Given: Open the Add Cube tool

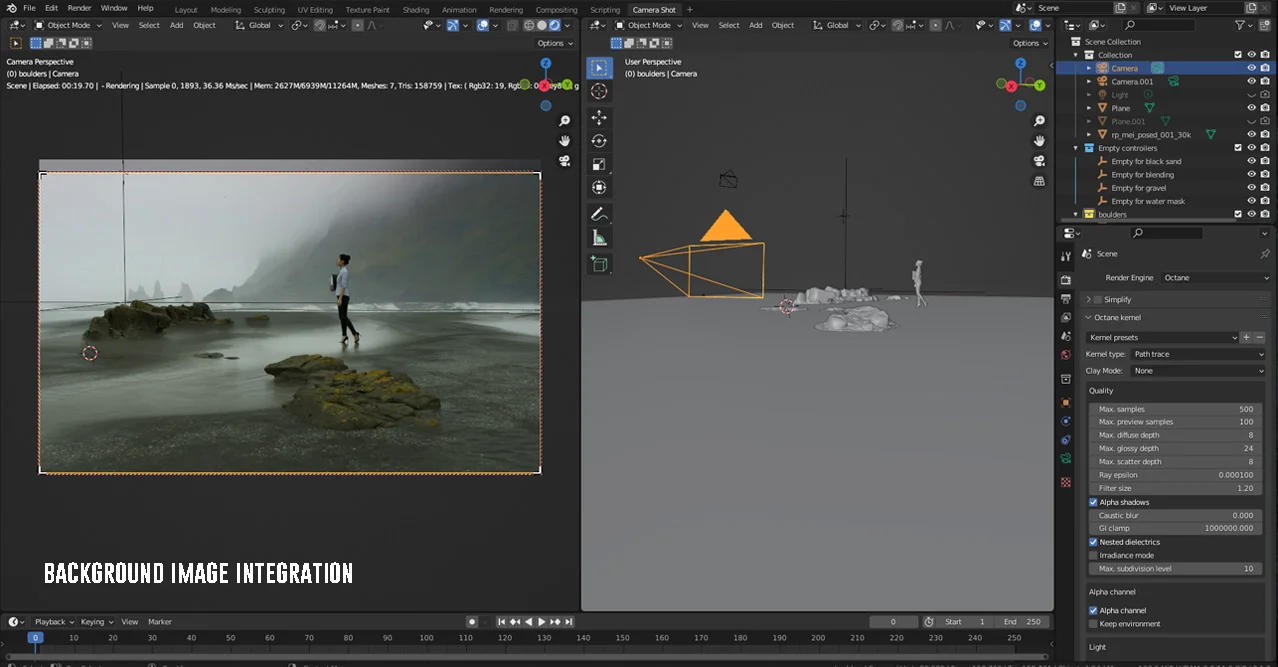Looking at the screenshot, I should (599, 263).
